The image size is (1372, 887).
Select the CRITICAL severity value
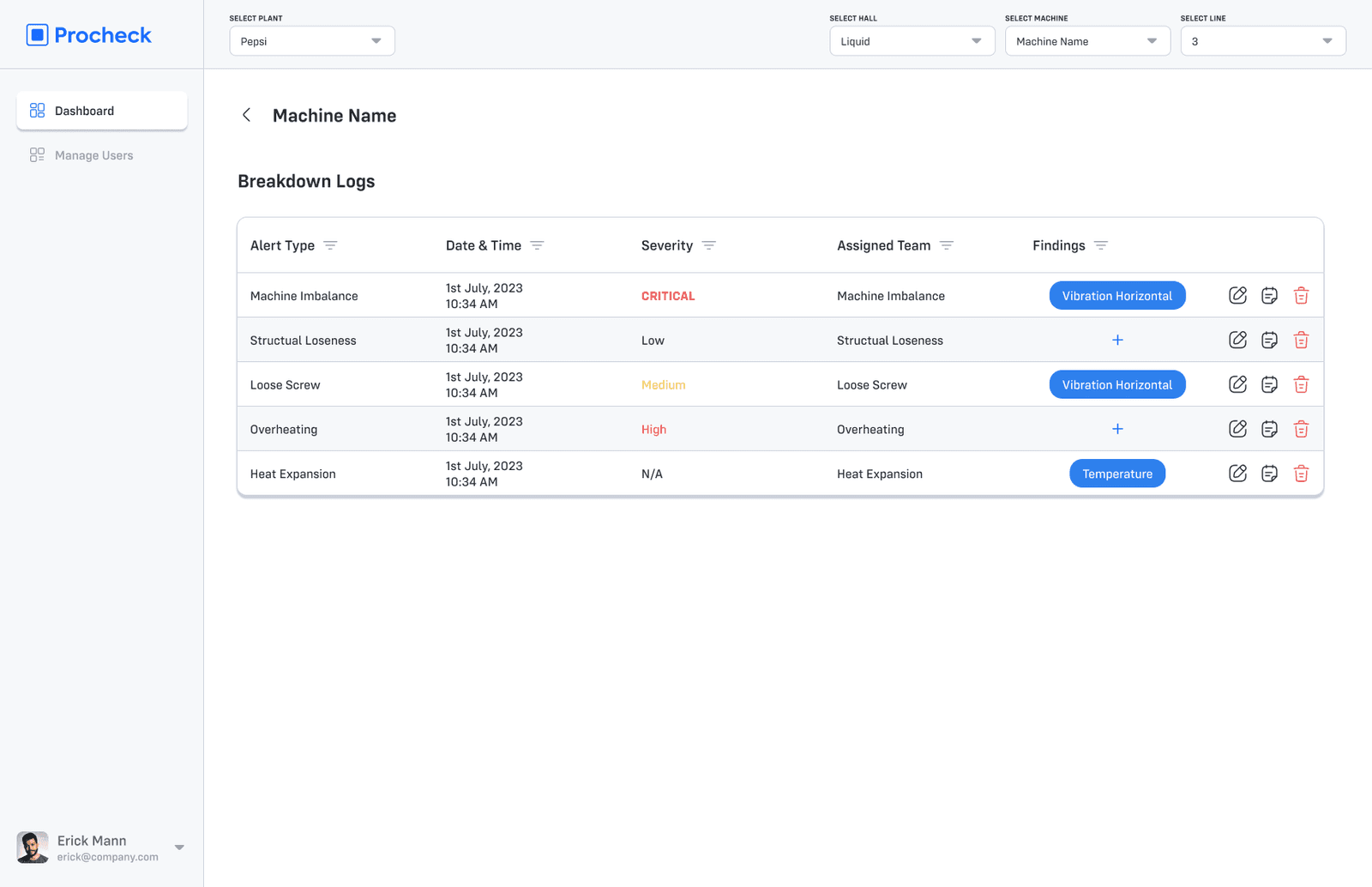668,296
